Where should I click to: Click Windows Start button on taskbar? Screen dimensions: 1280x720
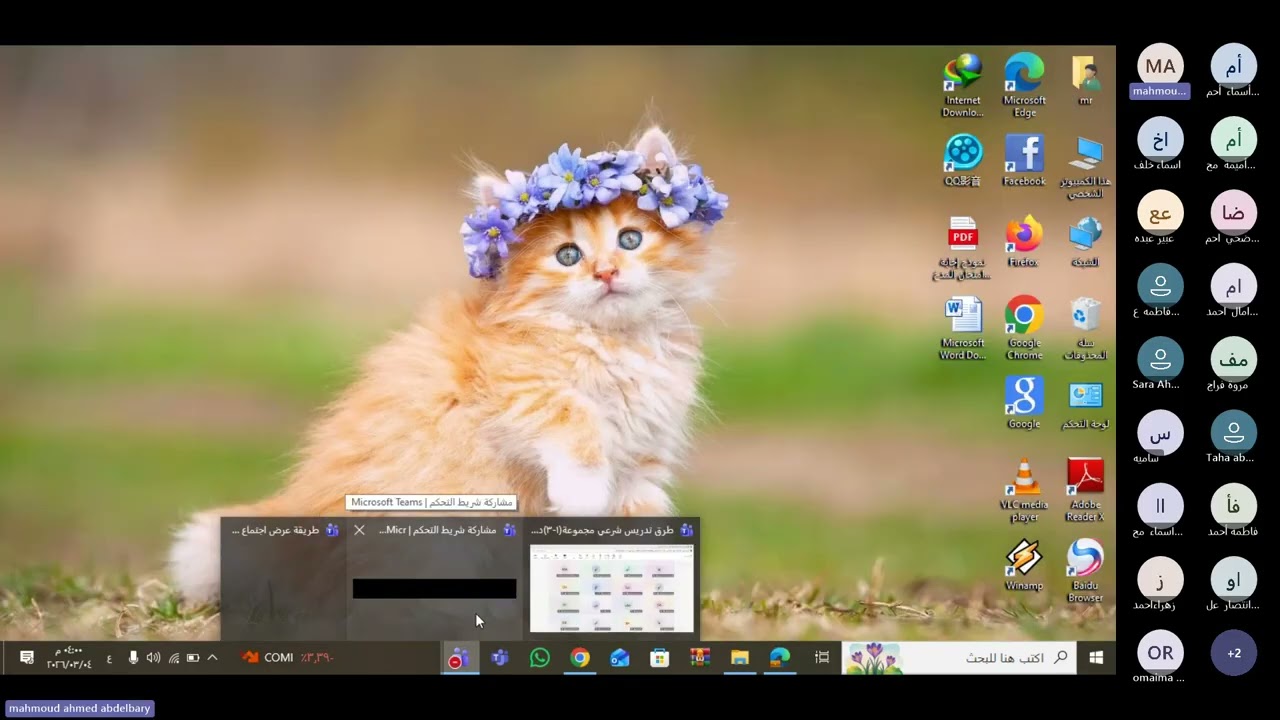(x=1096, y=657)
